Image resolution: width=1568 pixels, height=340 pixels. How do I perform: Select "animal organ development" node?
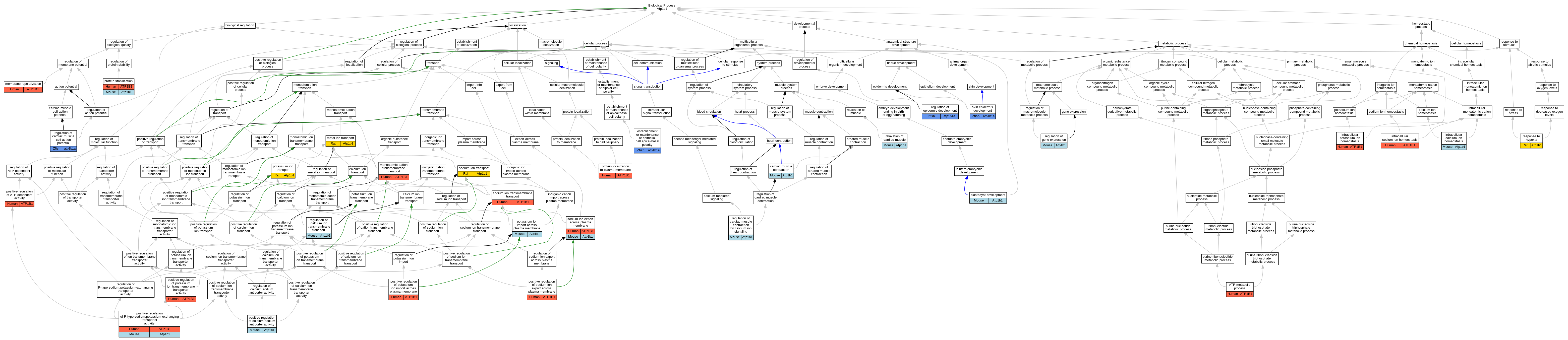point(959,63)
